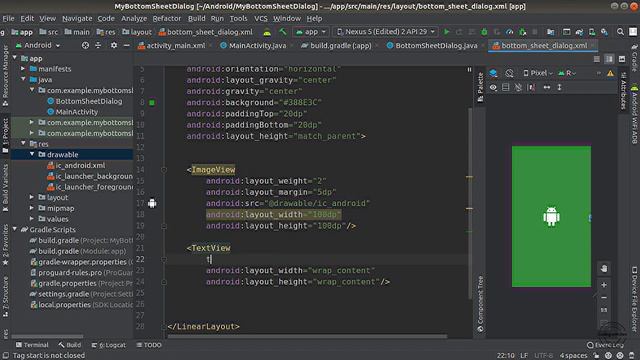This screenshot has height=360, width=640.
Task: Select ic_android.xml in drawable folder
Action: pos(76,165)
